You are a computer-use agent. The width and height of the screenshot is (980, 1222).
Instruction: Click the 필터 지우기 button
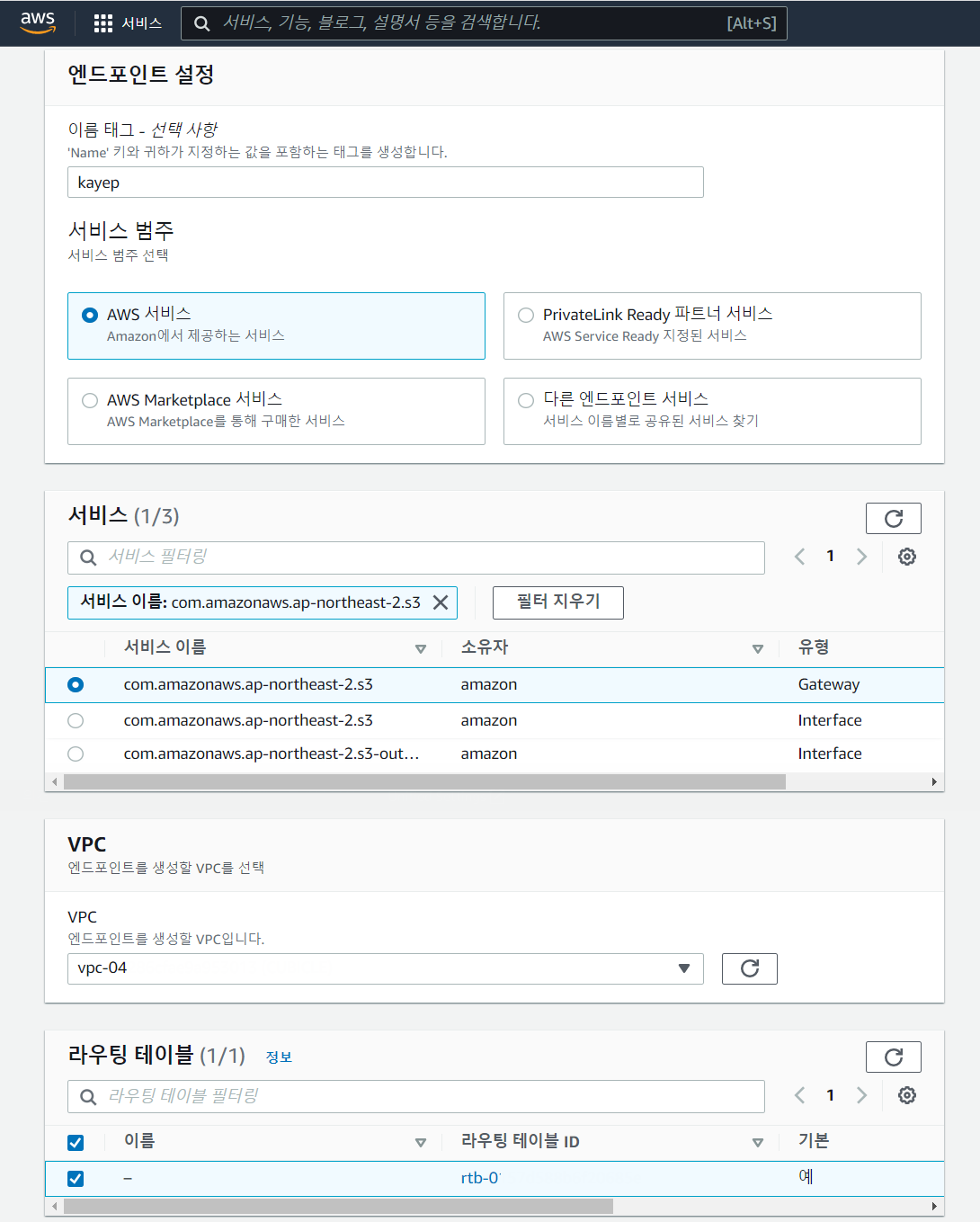pos(557,602)
